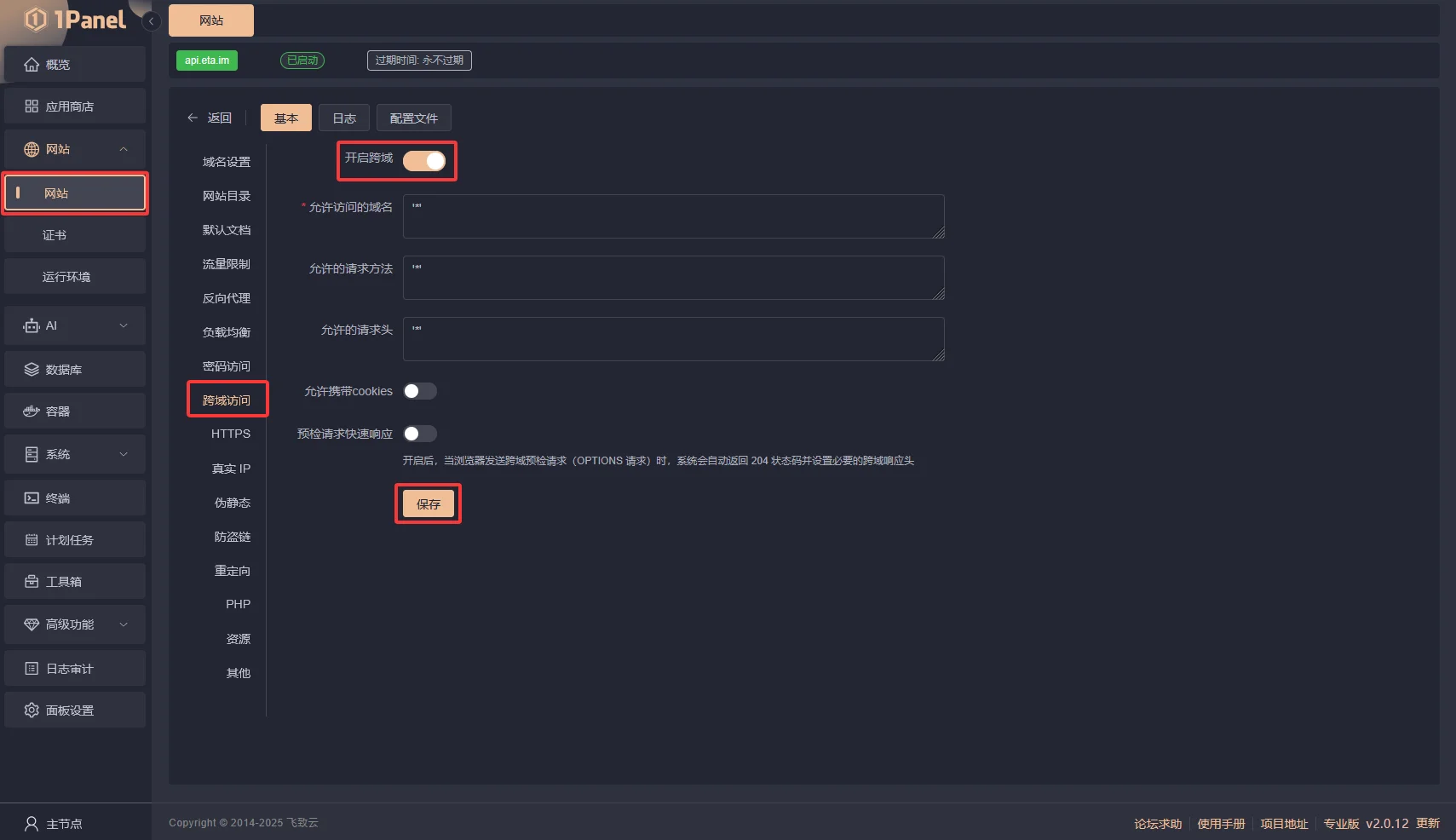Switch to the 日志 tab
1456x840 pixels.
[344, 118]
